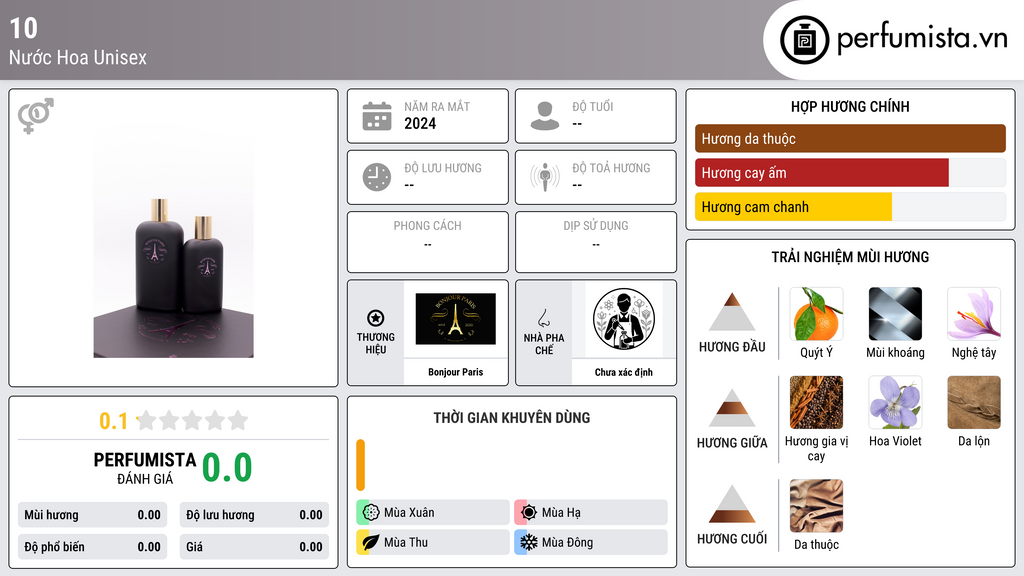Click the Mùa Đông snowflake icon

528,542
